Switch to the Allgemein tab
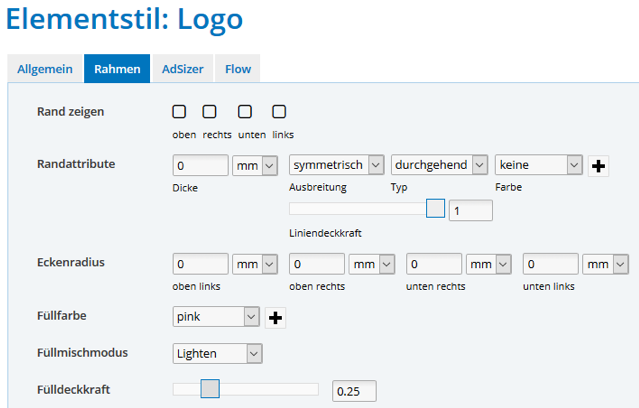This screenshot has width=639, height=408. tap(45, 69)
